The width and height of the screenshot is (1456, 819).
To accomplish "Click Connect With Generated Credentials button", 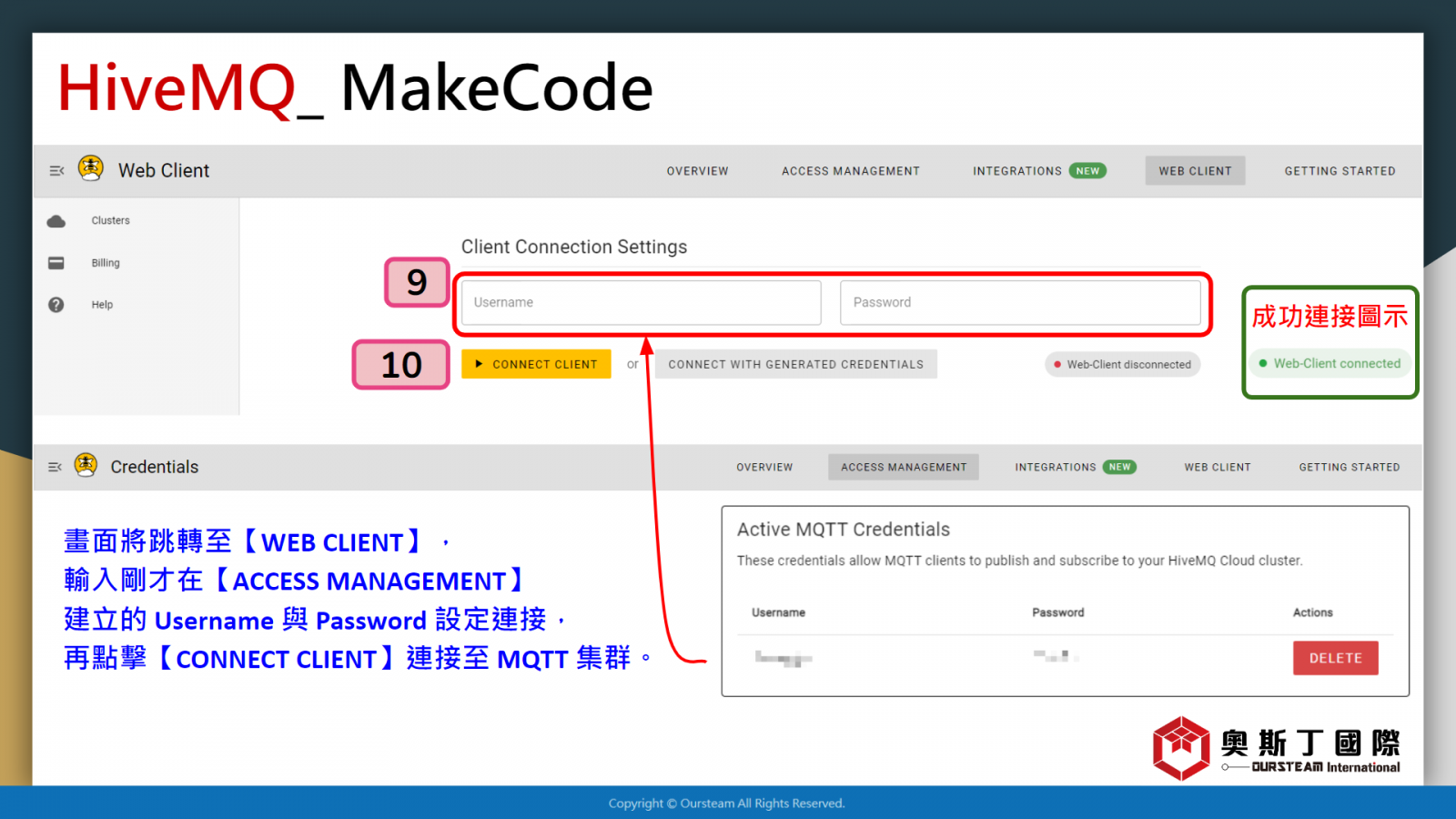I will pyautogui.click(x=796, y=364).
